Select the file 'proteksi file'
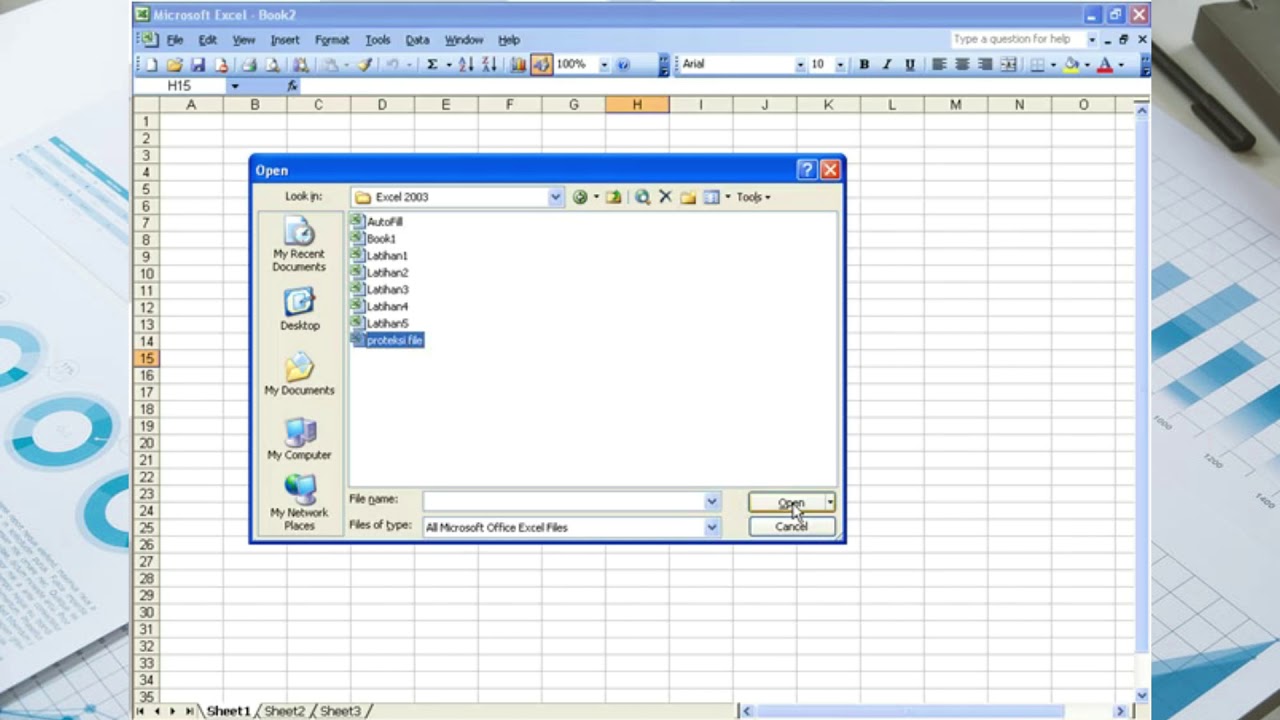The height and width of the screenshot is (720, 1280). pyautogui.click(x=387, y=340)
